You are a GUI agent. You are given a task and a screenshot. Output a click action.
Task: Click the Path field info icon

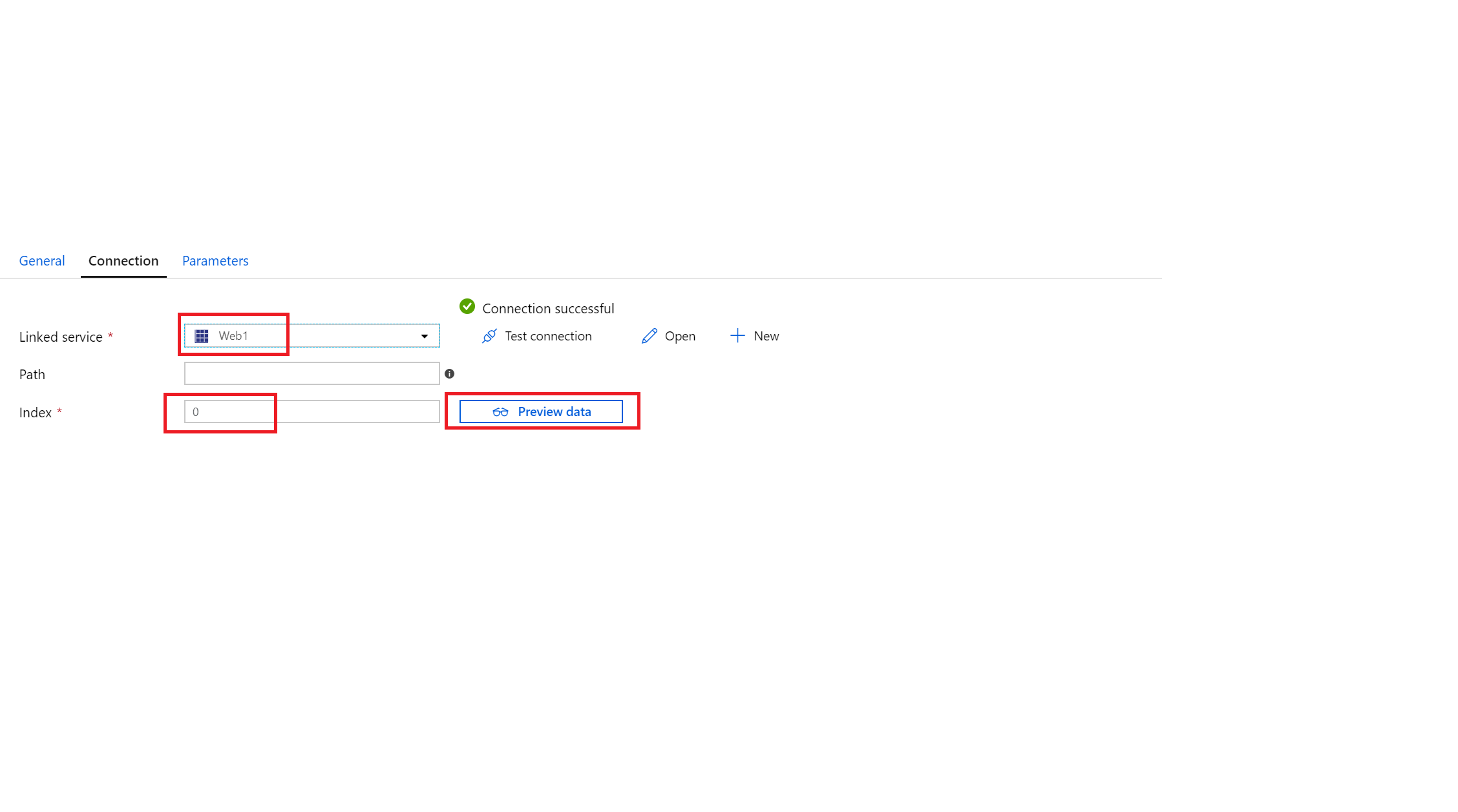450,374
